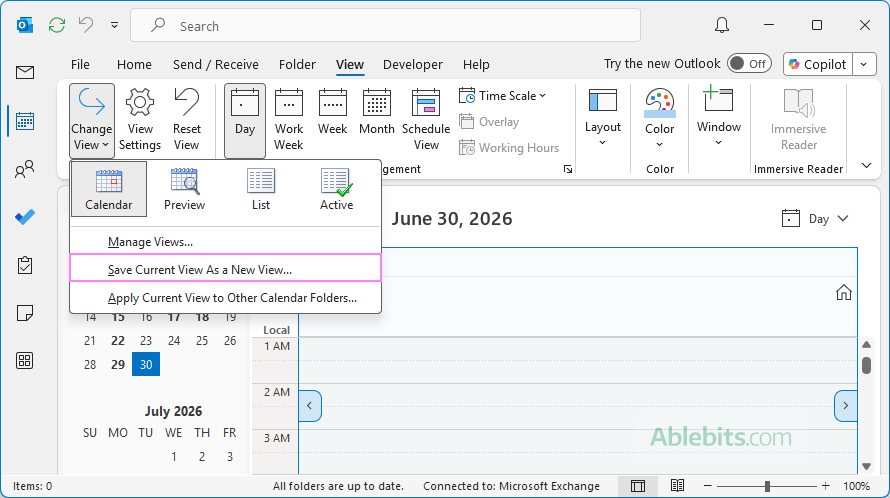
Task: Open the To Do checkmark app
Action: coord(25,217)
